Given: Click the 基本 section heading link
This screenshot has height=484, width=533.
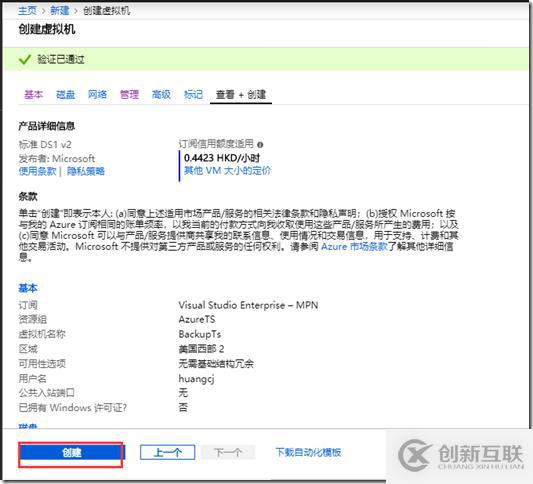Looking at the screenshot, I should [x=28, y=288].
